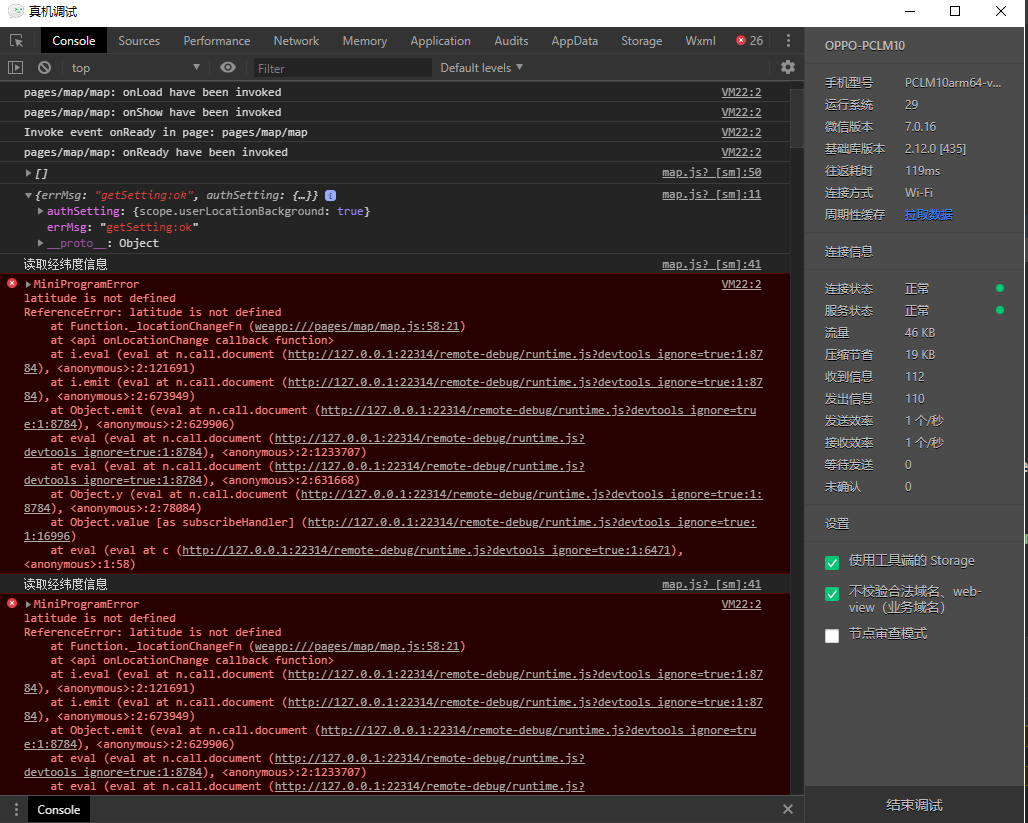Click the 119ms round-trip time value

pos(922,171)
